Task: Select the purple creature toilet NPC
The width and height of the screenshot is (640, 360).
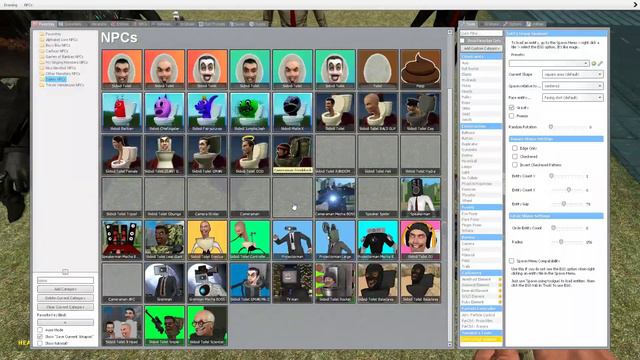Action: 164,111
